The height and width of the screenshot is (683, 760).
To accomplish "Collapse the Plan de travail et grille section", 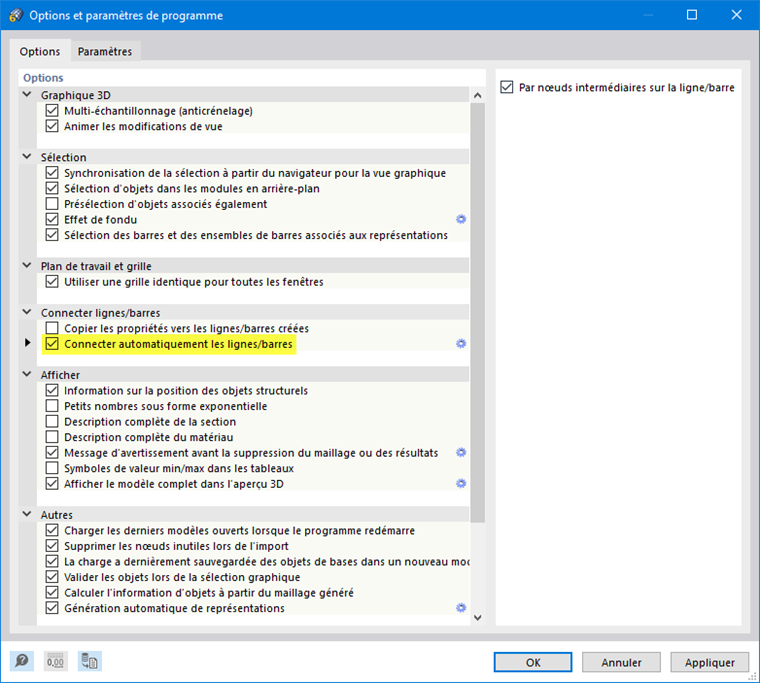I will pyautogui.click(x=27, y=266).
